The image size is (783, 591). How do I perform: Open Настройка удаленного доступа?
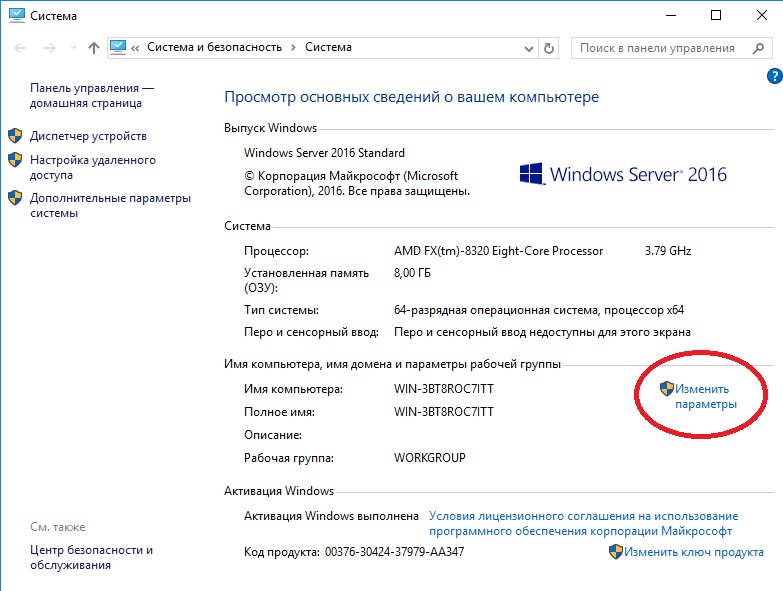93,167
